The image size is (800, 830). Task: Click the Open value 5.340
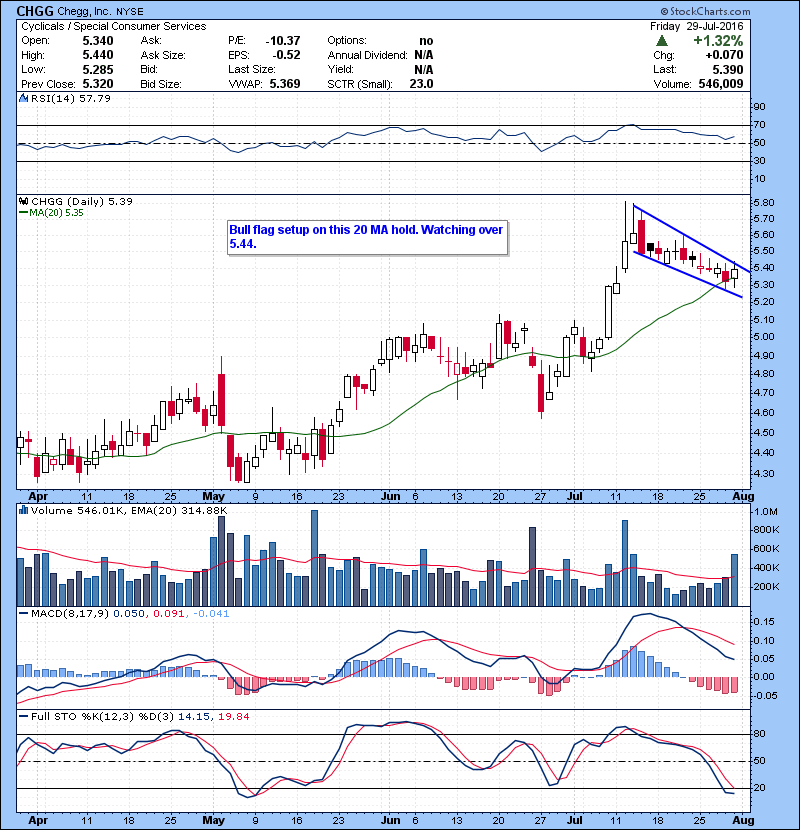pos(98,41)
